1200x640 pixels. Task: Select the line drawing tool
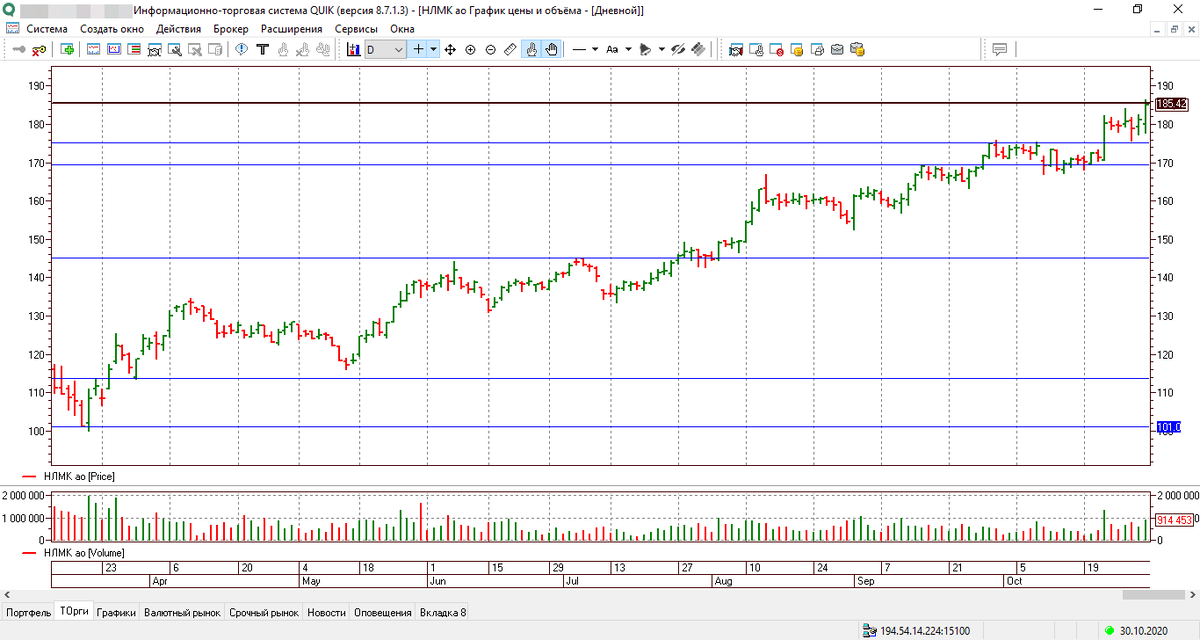coord(579,49)
